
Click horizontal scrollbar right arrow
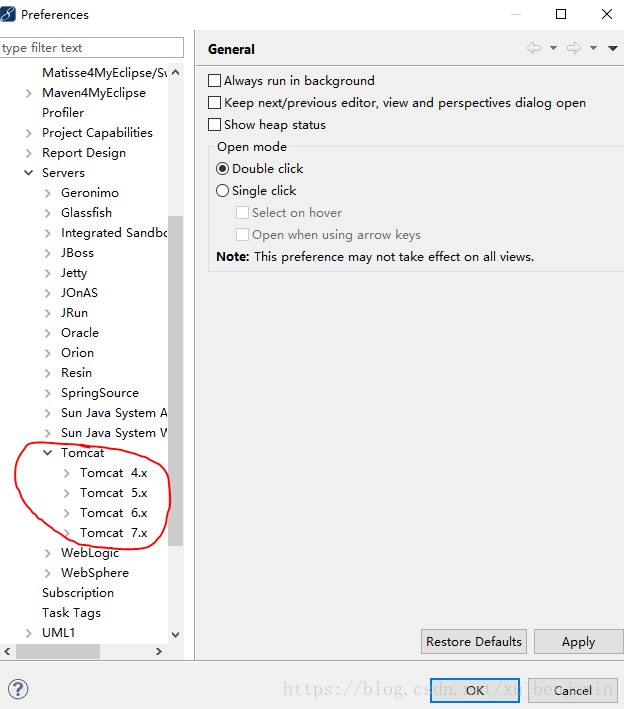pyautogui.click(x=158, y=652)
